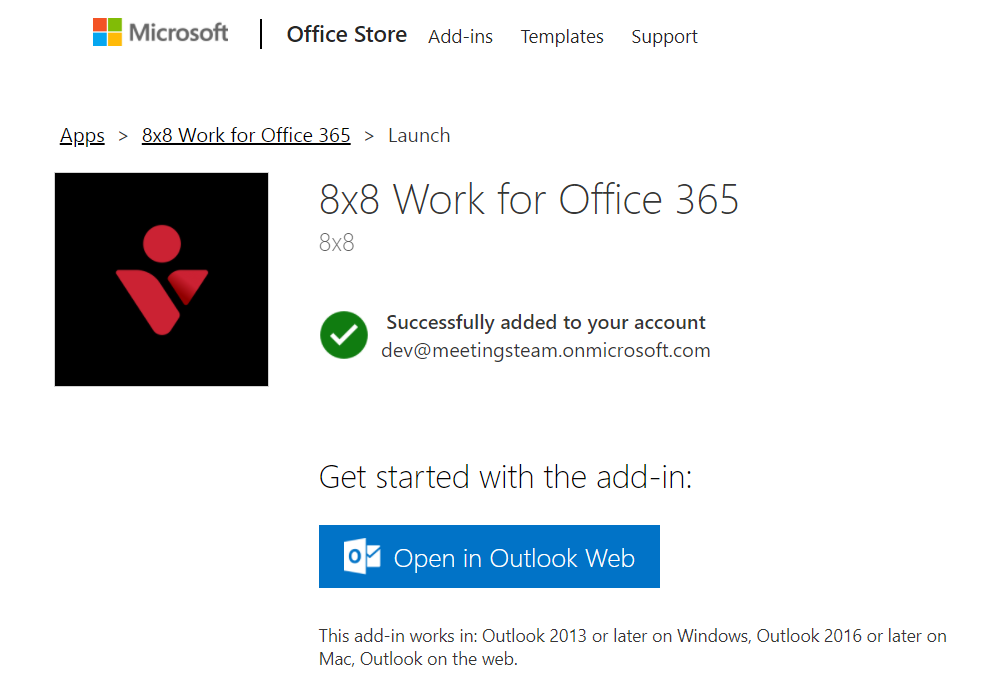Click the Launch breadcrumb text
This screenshot has width=995, height=696.
click(419, 135)
